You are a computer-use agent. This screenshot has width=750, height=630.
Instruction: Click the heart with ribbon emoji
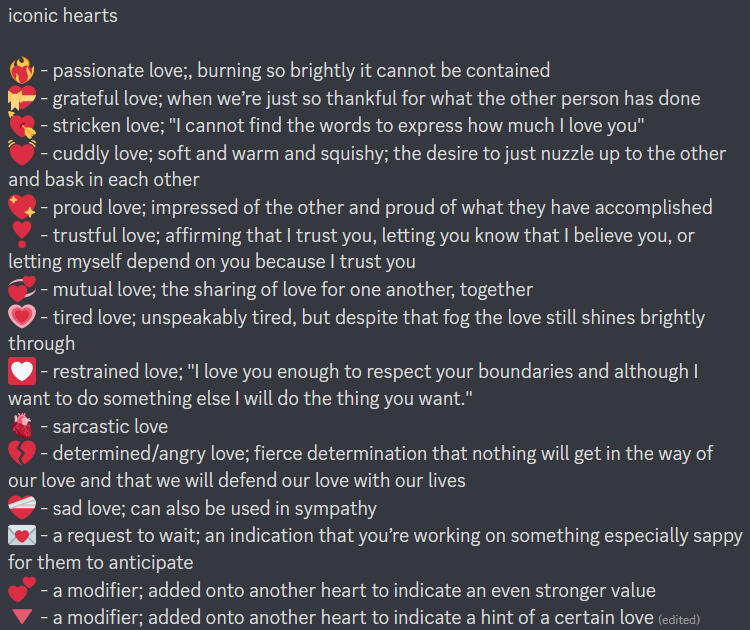coord(22,99)
